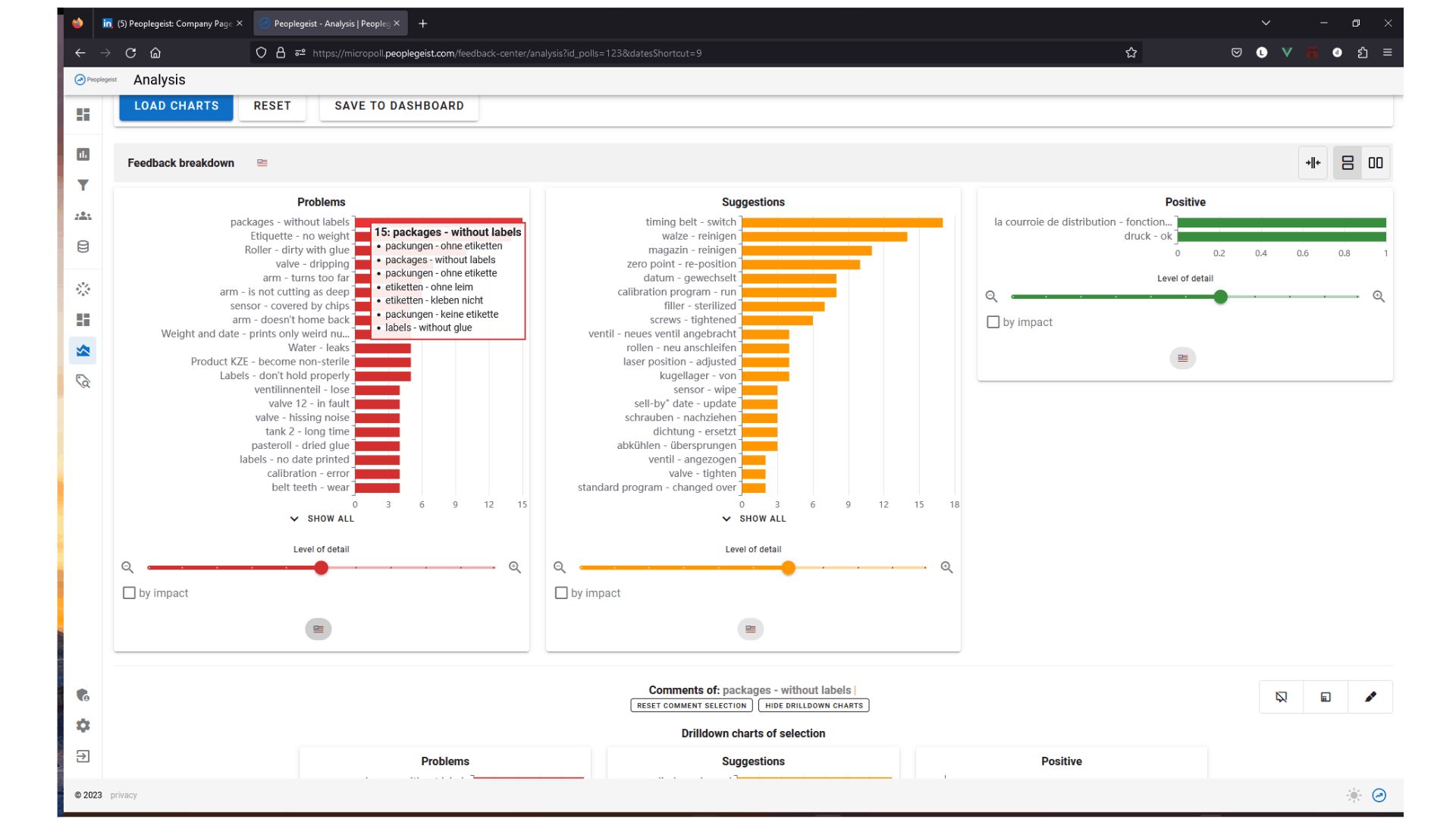Select the tag search icon in sidebar
The width and height of the screenshot is (1456, 819).
pos(83,381)
